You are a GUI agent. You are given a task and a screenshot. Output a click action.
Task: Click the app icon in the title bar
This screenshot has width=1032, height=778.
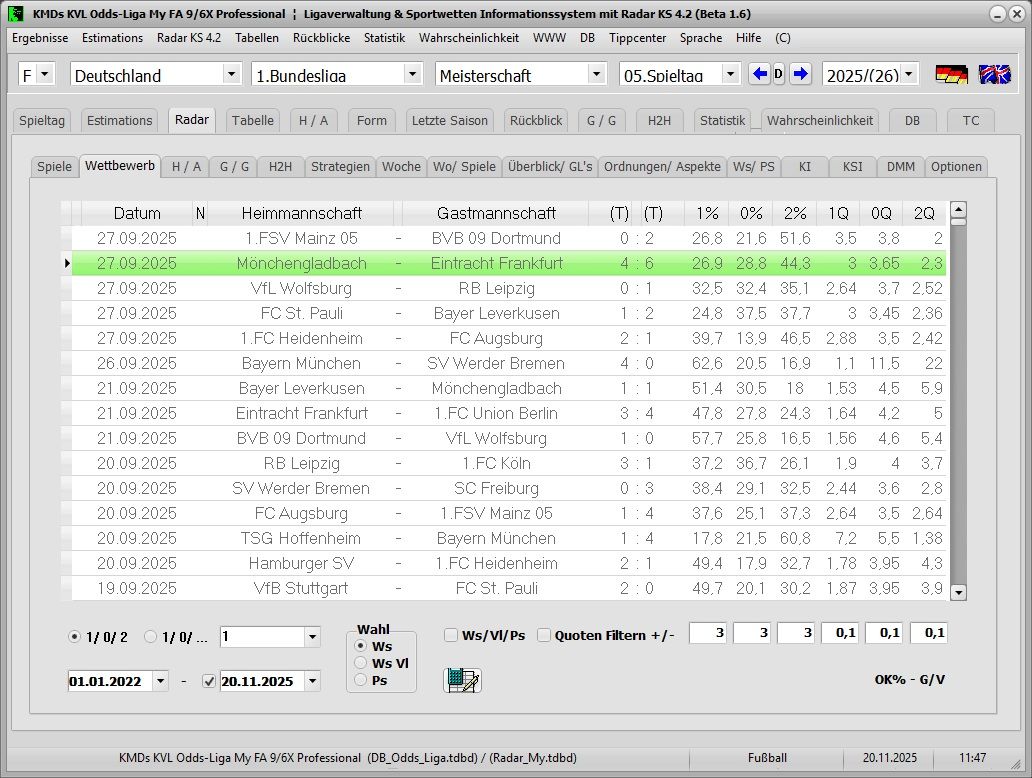pyautogui.click(x=15, y=14)
